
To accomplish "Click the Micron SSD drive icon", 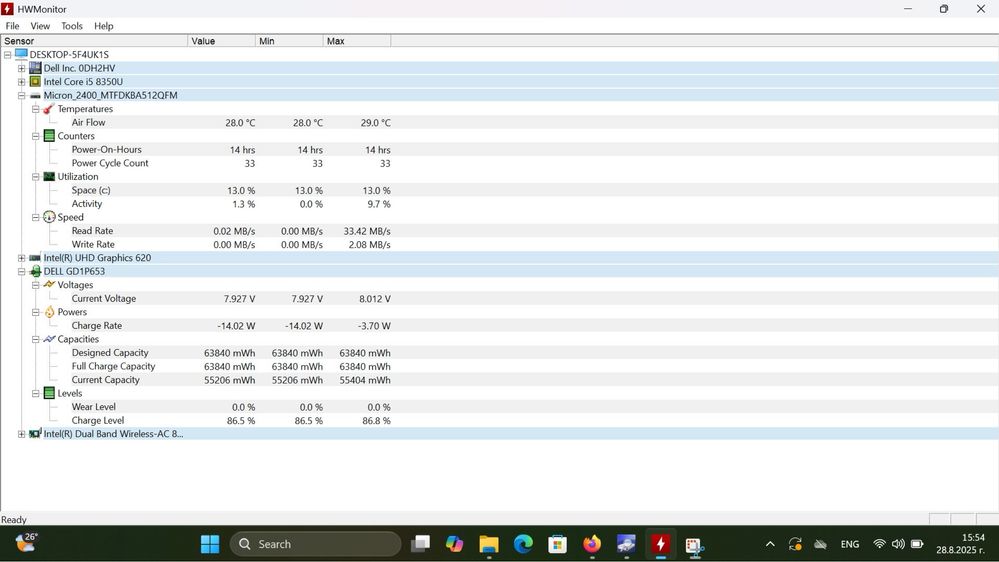I will (35, 96).
